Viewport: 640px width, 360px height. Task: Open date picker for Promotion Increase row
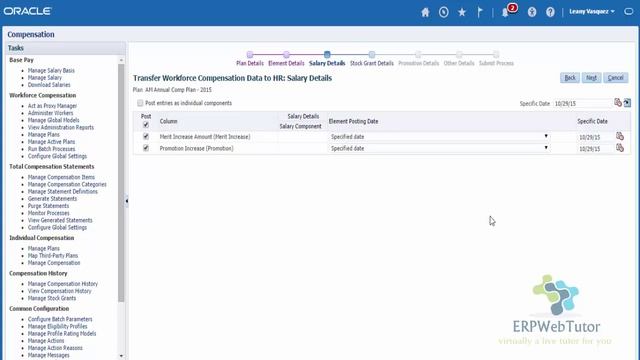pyautogui.click(x=620, y=148)
